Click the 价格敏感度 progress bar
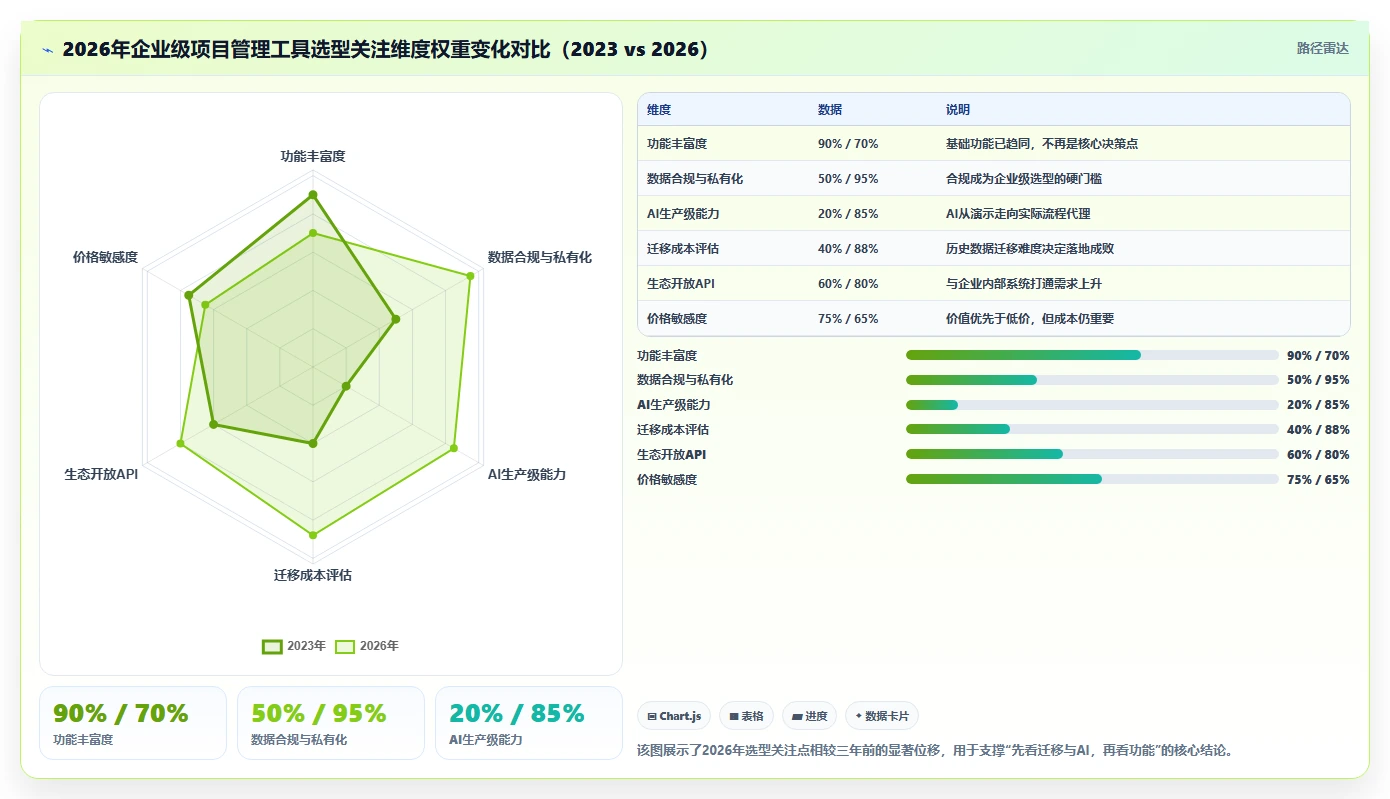Screen dimensions: 1390x799 1092,479
